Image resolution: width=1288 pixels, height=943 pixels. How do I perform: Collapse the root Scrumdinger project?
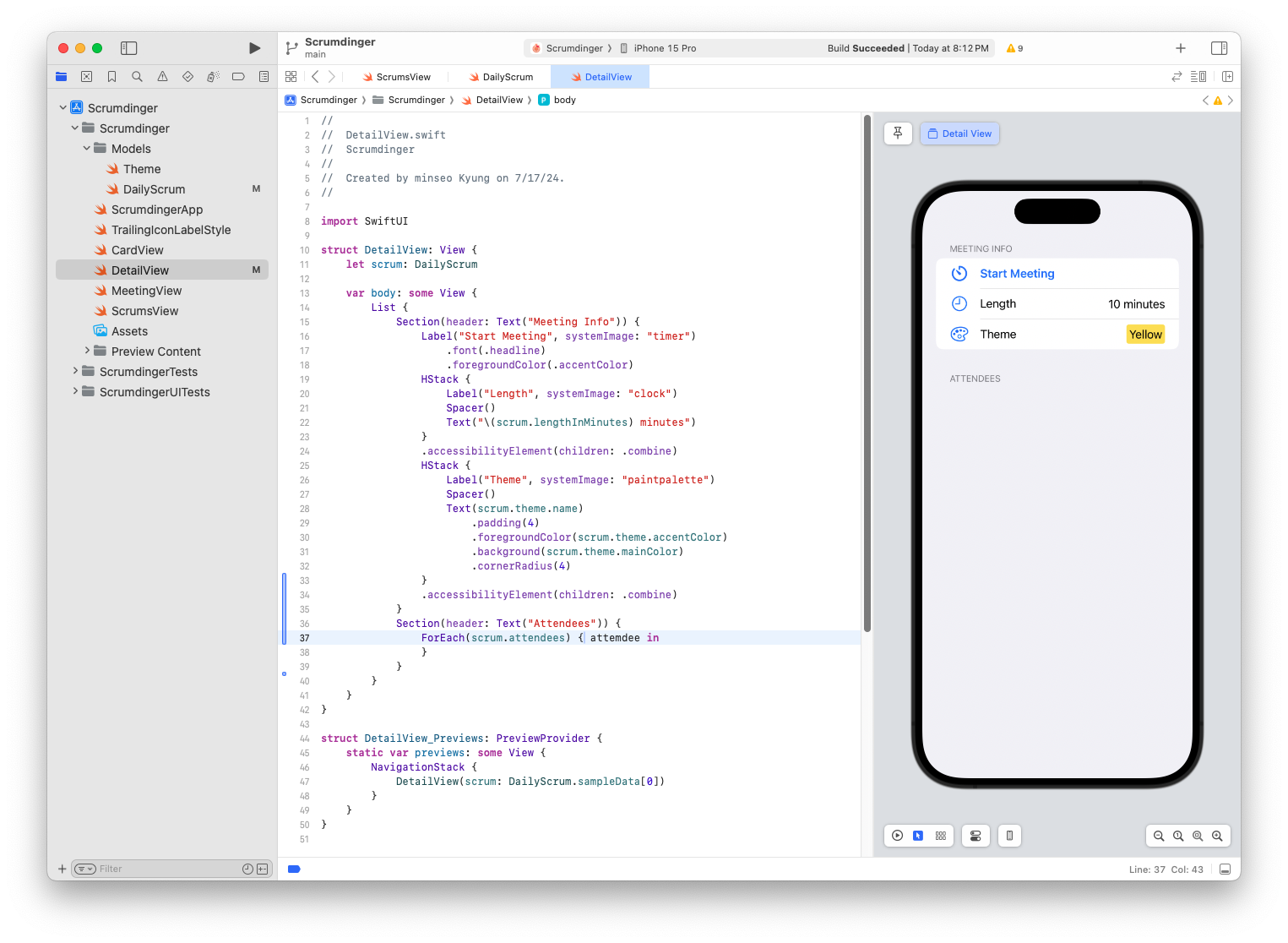pos(63,107)
